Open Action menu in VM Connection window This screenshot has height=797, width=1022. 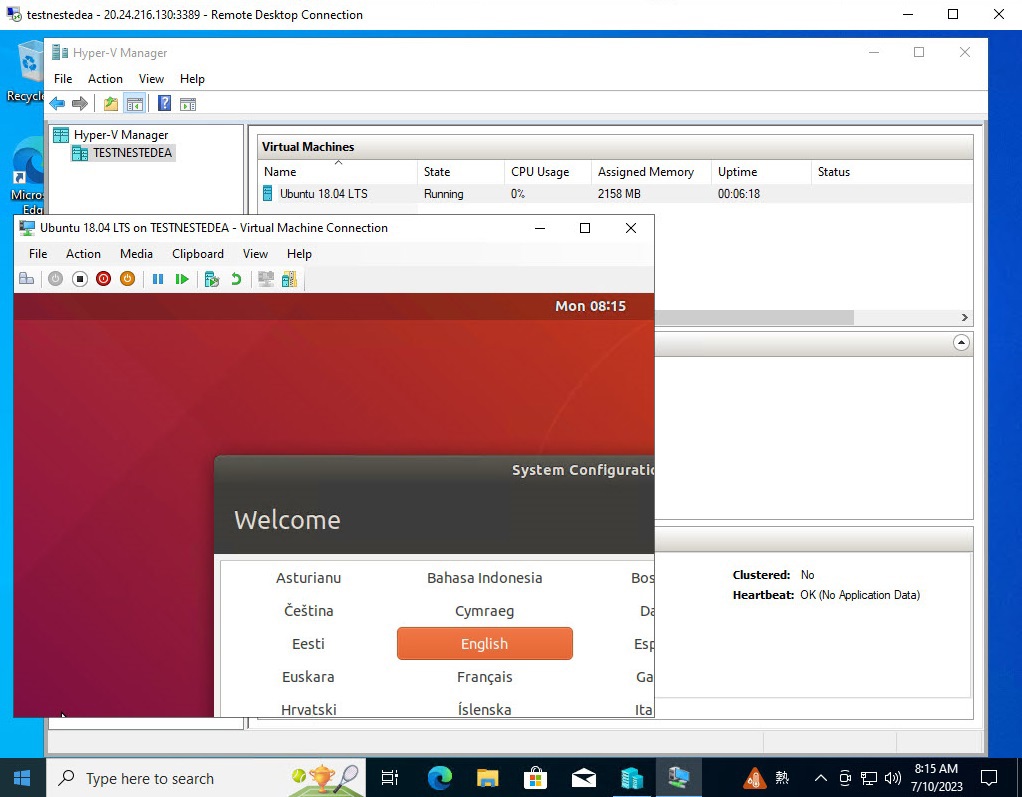[x=83, y=254]
